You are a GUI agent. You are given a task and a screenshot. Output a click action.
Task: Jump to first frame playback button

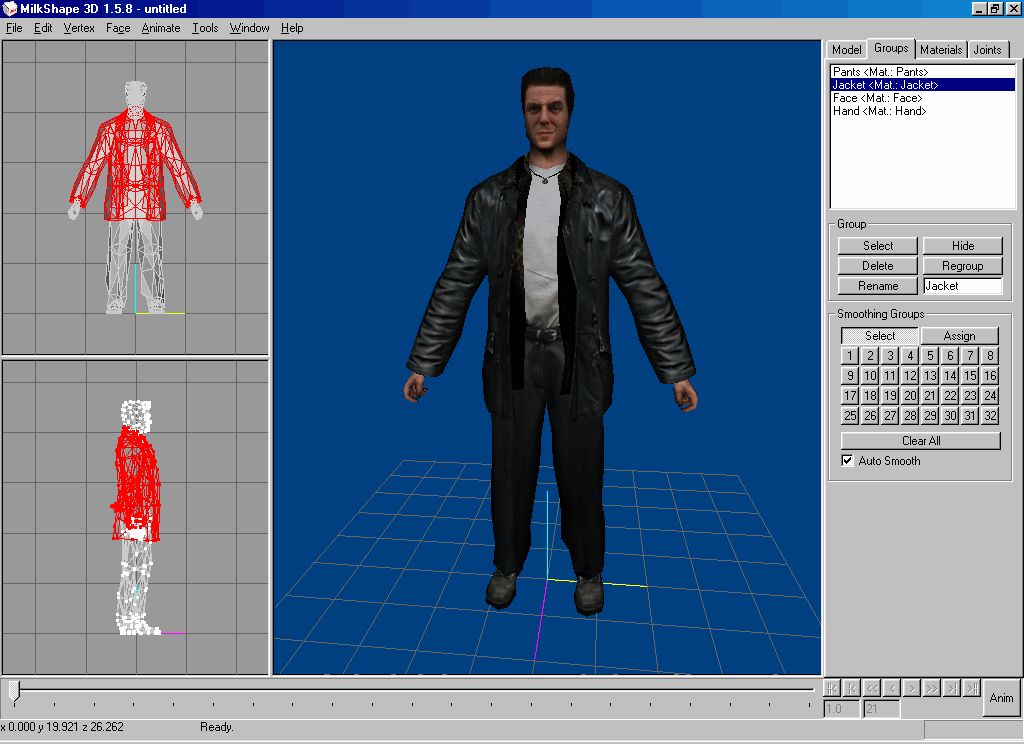click(831, 688)
